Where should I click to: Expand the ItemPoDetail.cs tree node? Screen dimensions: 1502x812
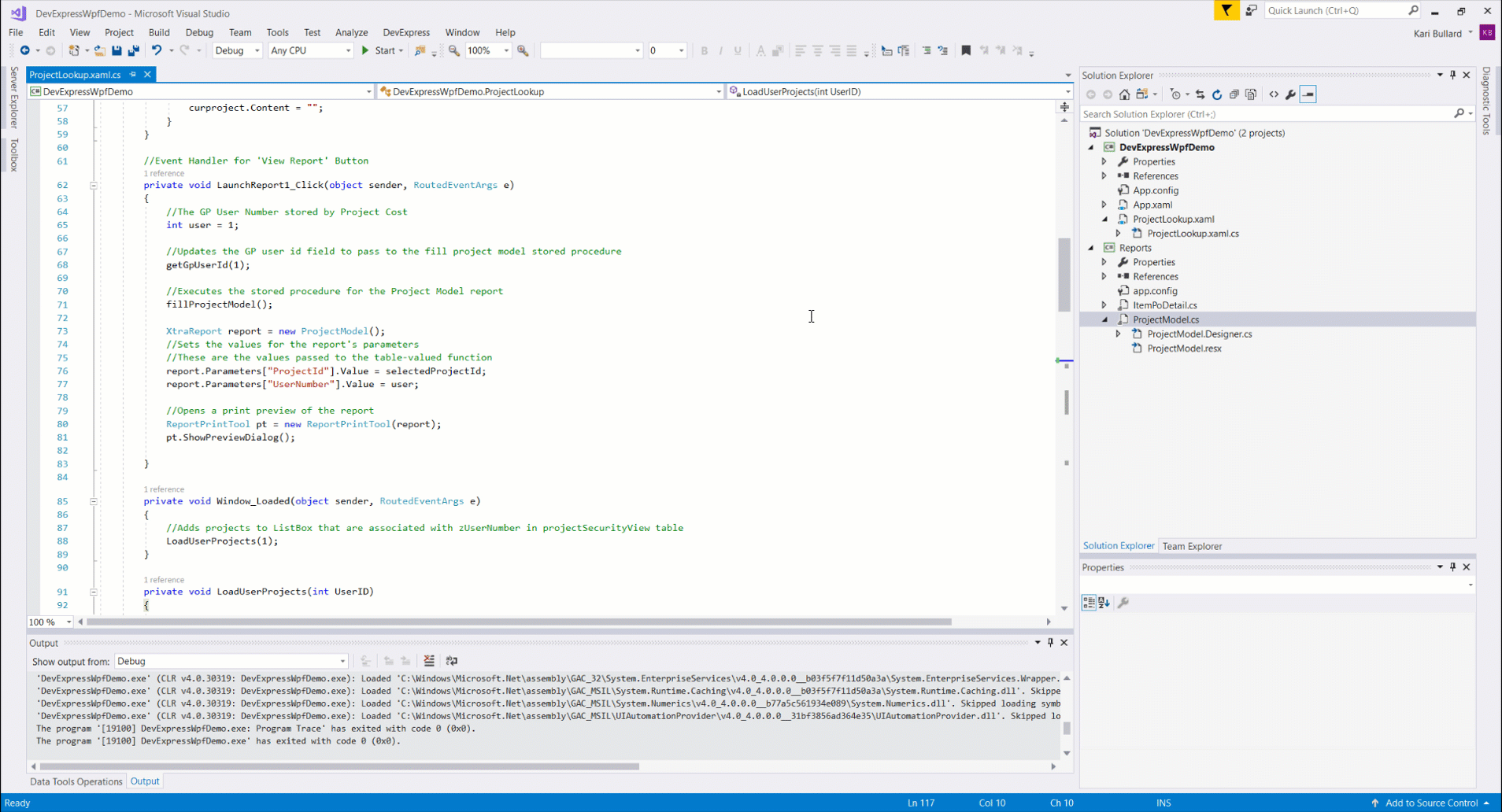click(x=1104, y=305)
